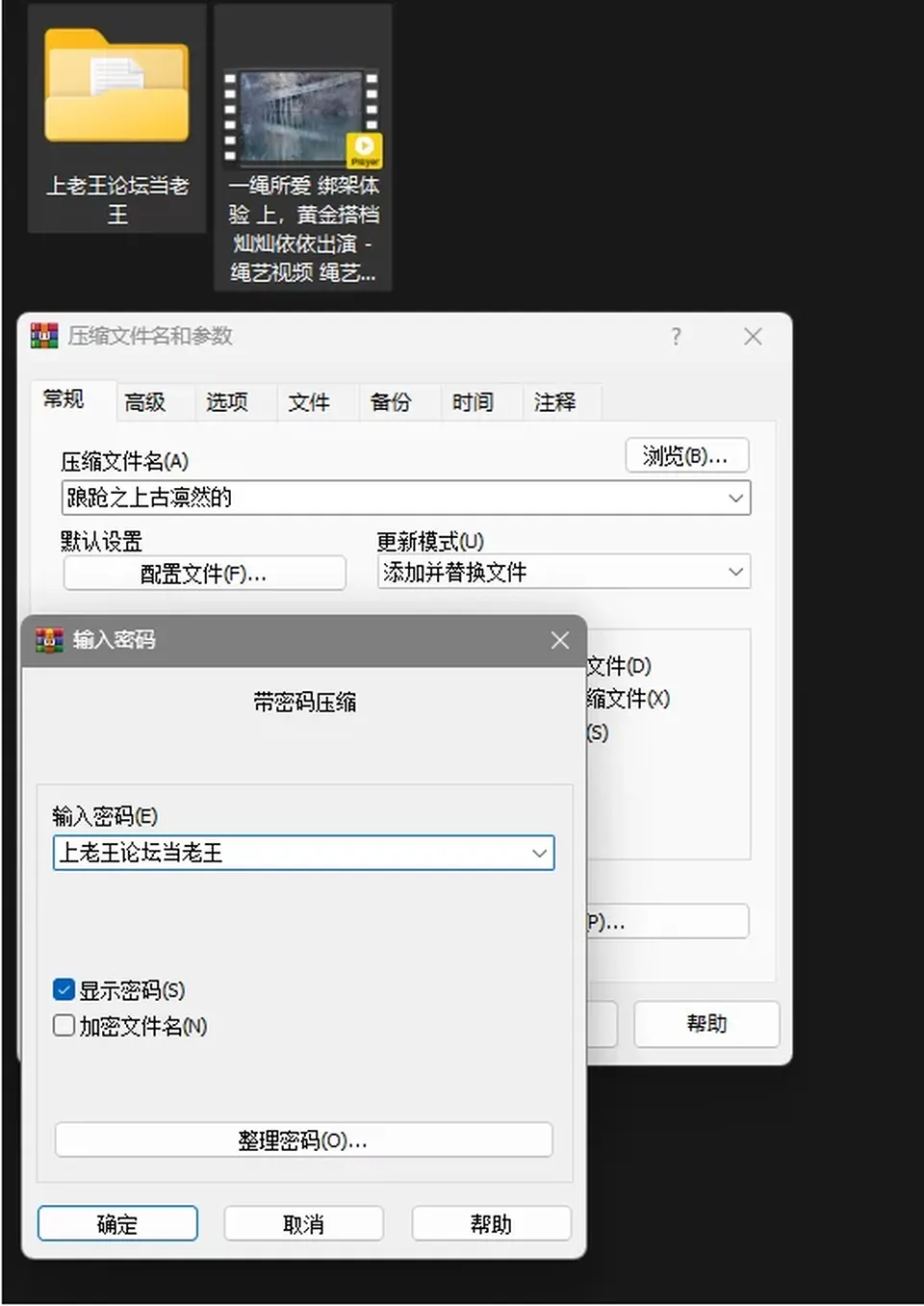The image size is (924, 1306).
Task: Click the WinRAR icon in 输入密码 title bar
Action: point(49,640)
